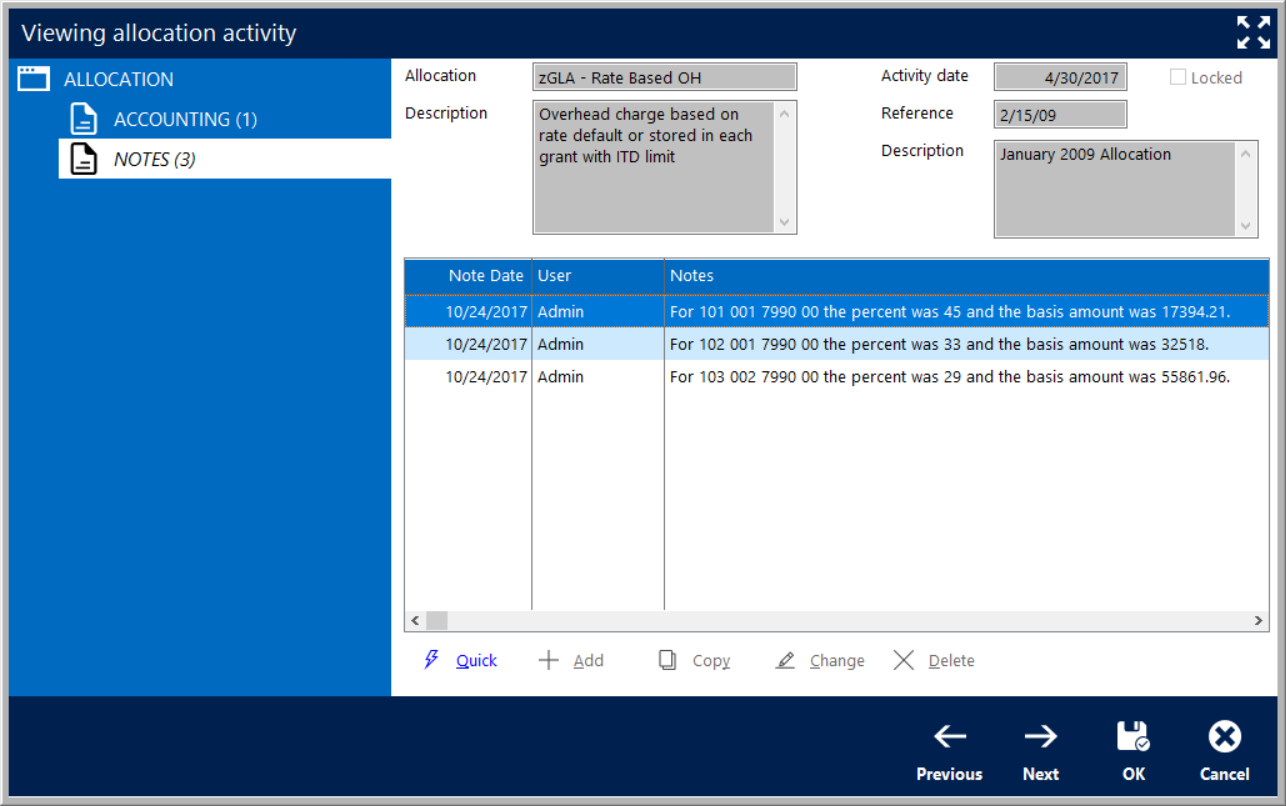Click the Reference field 2/15/09

click(x=1059, y=115)
